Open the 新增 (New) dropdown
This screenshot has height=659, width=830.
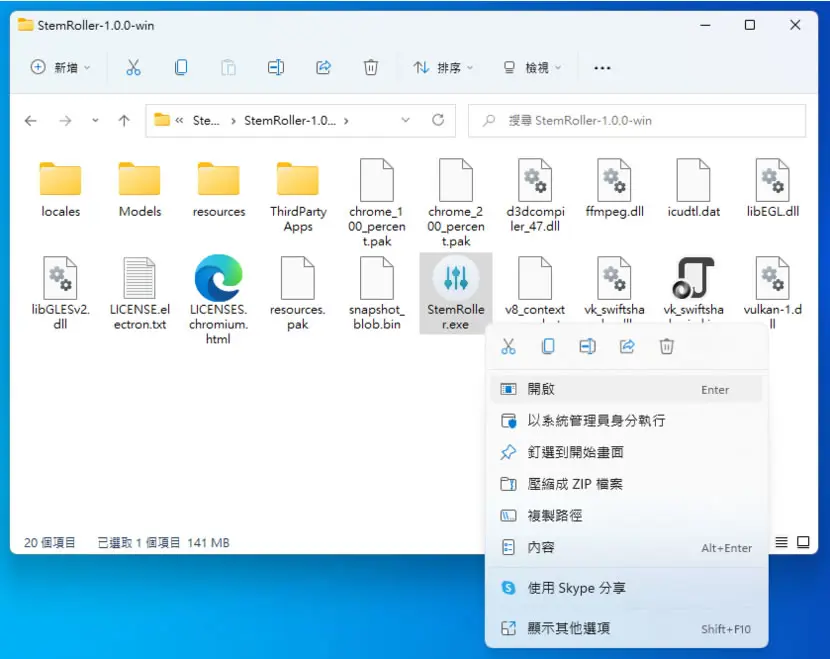click(60, 68)
